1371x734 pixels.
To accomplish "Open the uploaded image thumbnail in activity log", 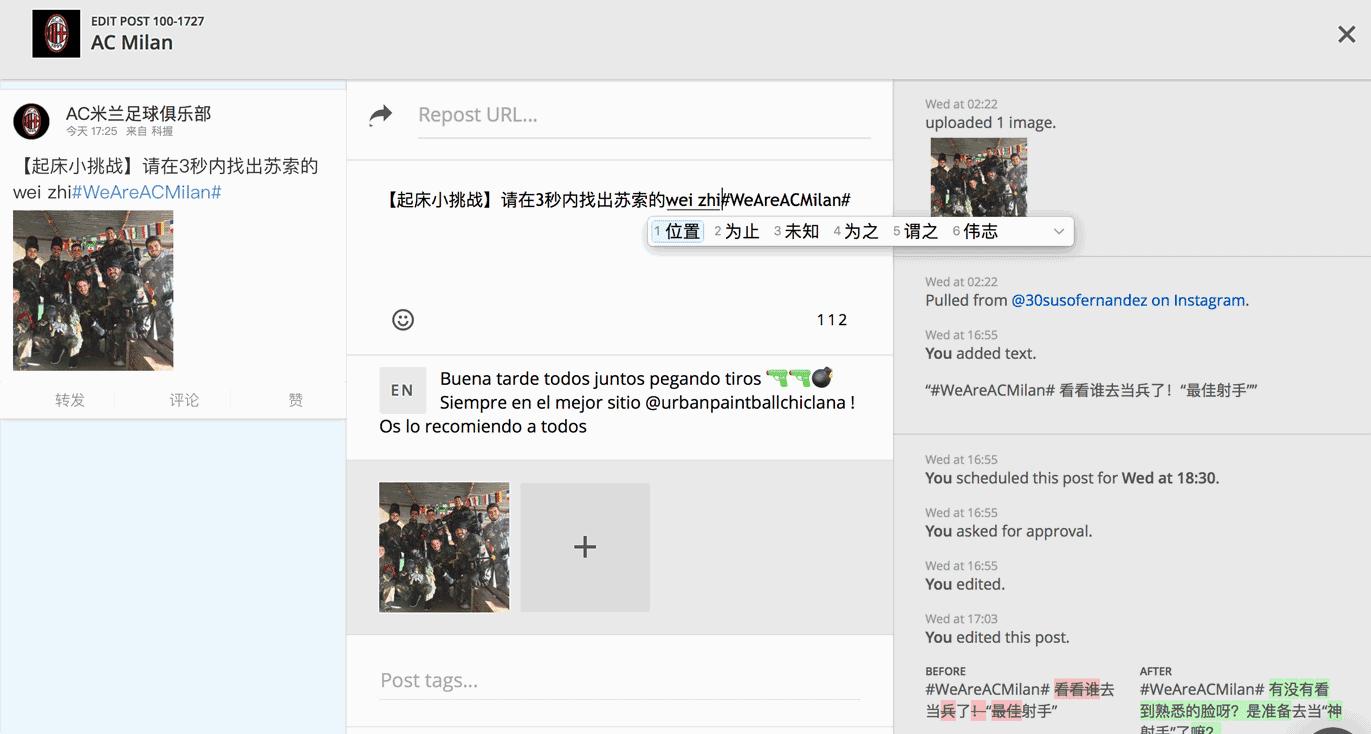I will point(978,177).
